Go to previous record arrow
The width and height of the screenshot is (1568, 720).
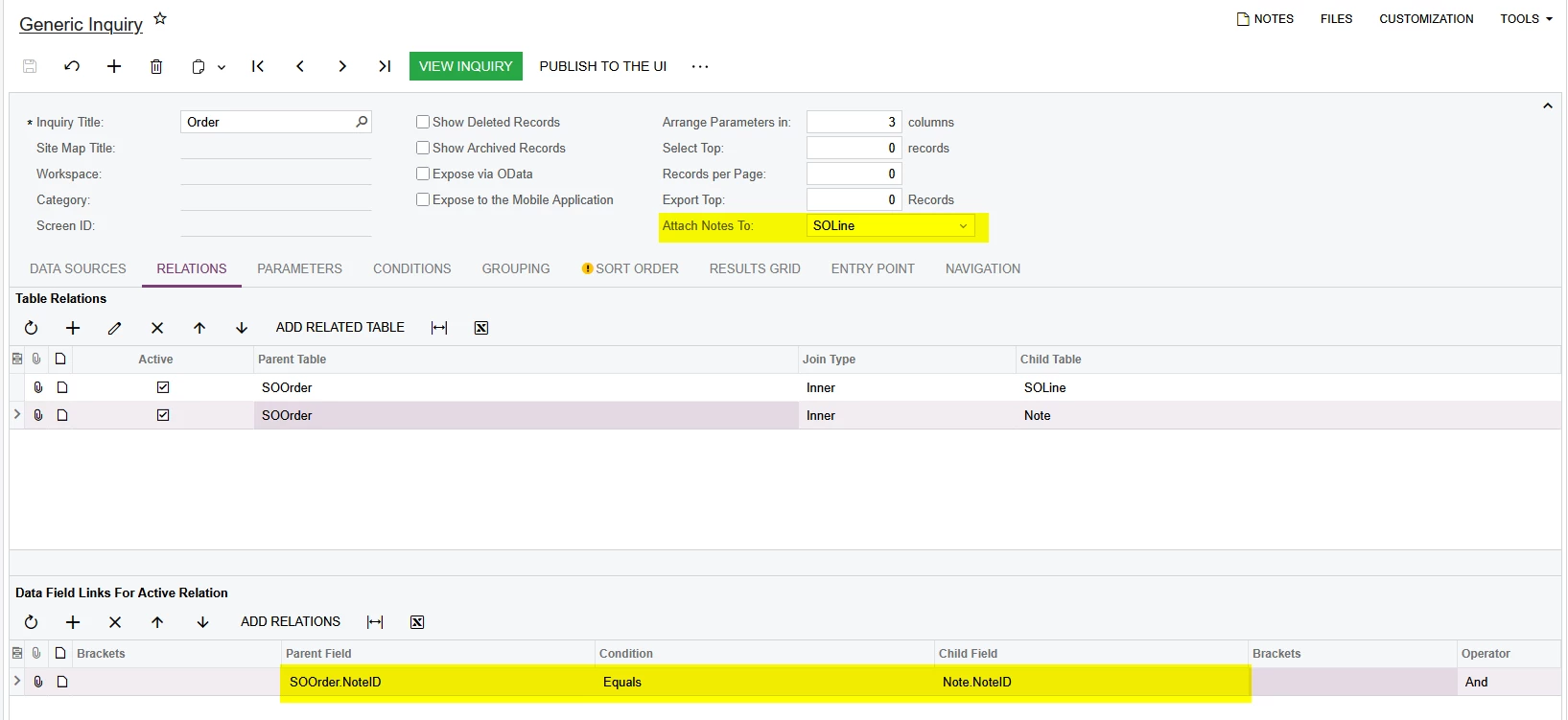[x=300, y=66]
